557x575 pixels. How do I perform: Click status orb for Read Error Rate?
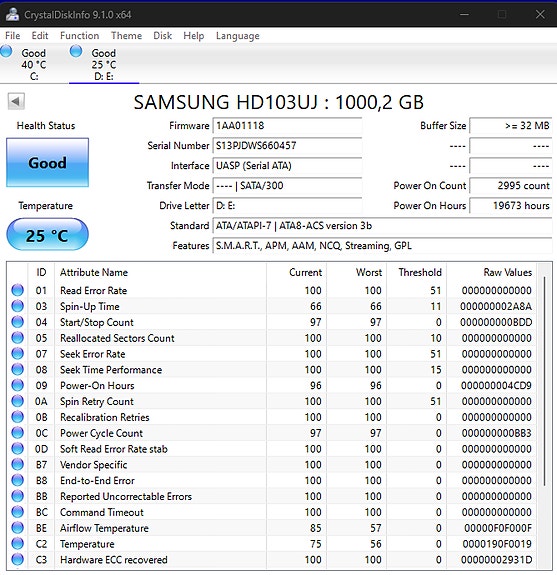point(17,290)
